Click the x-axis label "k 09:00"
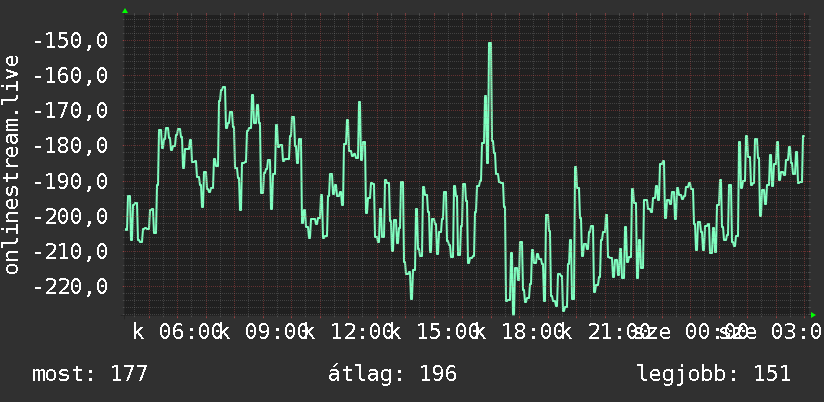 coord(262,332)
